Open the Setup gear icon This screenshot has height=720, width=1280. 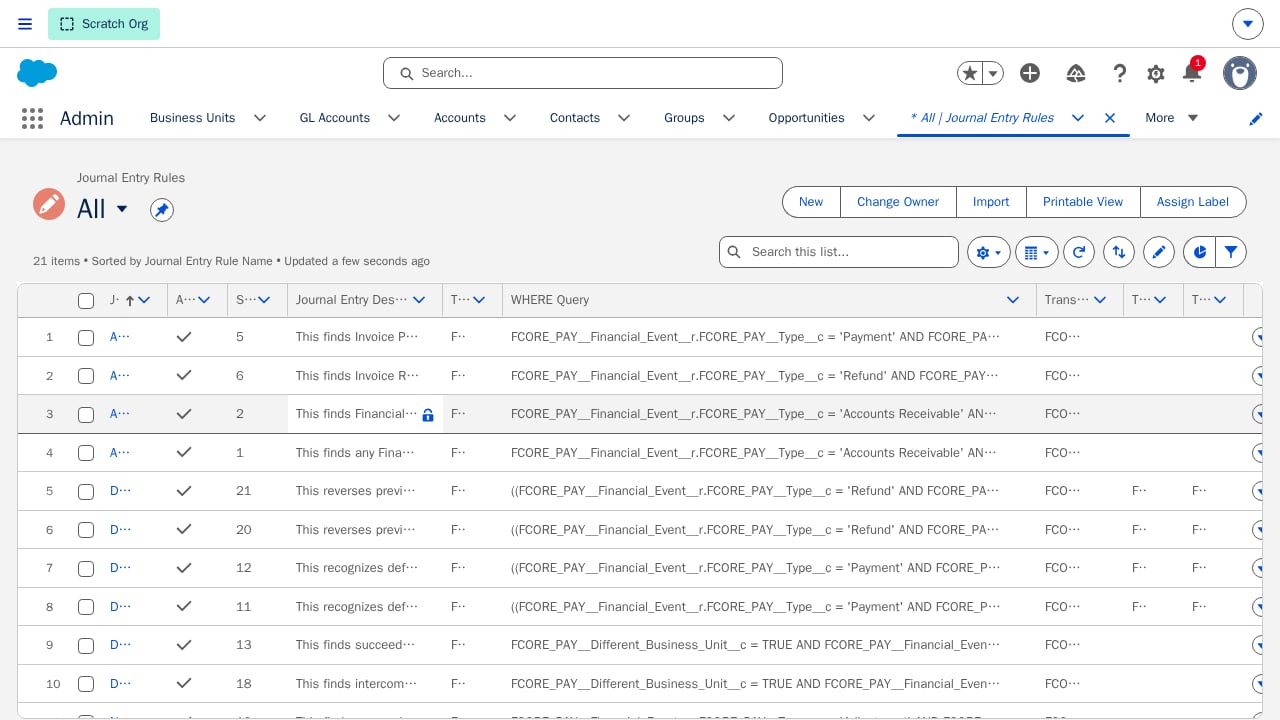point(1156,73)
